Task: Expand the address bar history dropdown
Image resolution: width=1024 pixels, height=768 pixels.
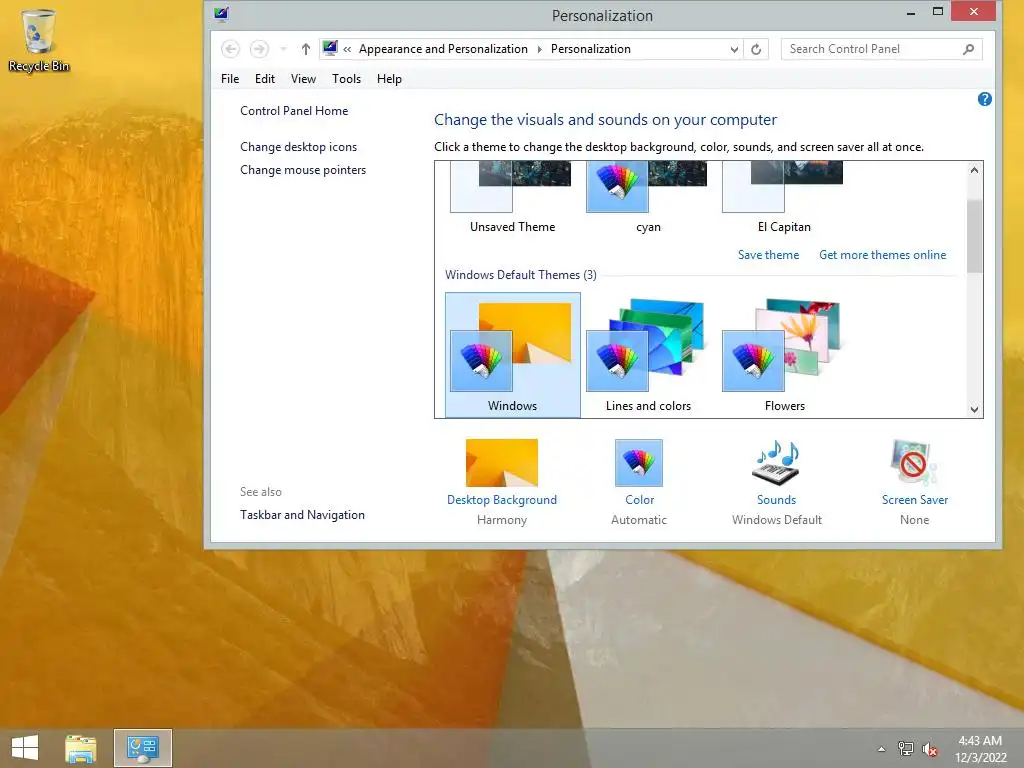Action: (734, 49)
